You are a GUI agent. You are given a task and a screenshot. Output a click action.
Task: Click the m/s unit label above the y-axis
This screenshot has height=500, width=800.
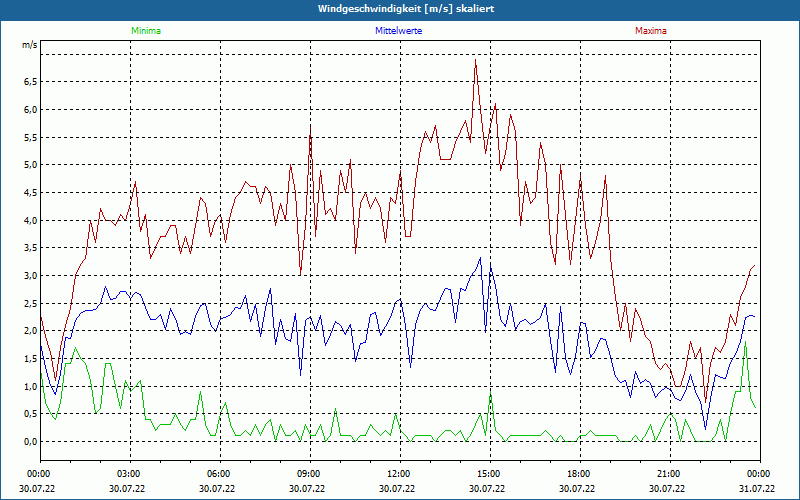pyautogui.click(x=30, y=45)
